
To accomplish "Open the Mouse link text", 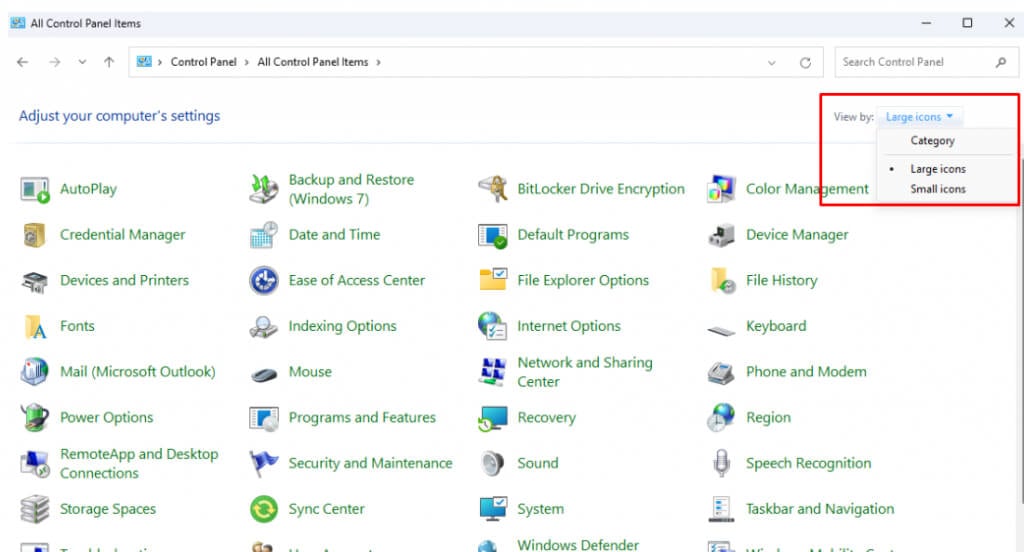I will click(310, 372).
